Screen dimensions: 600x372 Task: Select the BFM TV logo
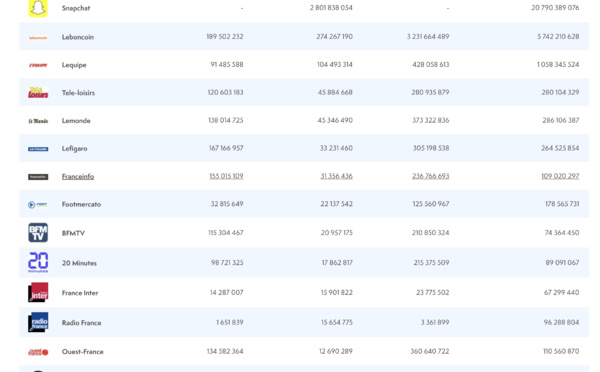click(x=38, y=233)
